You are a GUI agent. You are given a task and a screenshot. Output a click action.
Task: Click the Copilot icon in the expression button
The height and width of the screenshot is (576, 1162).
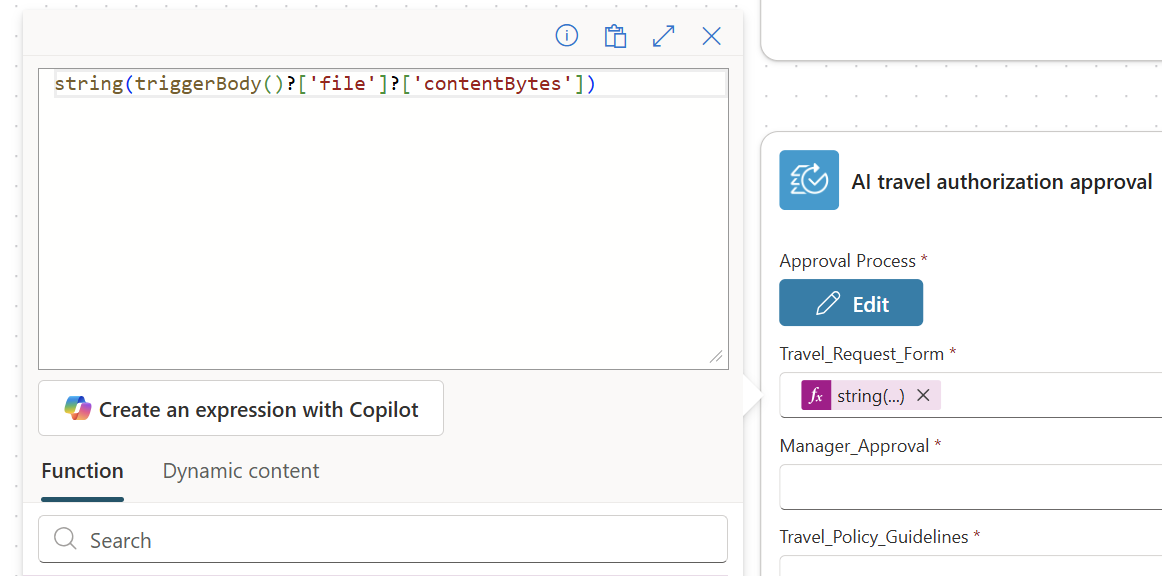pos(73,407)
